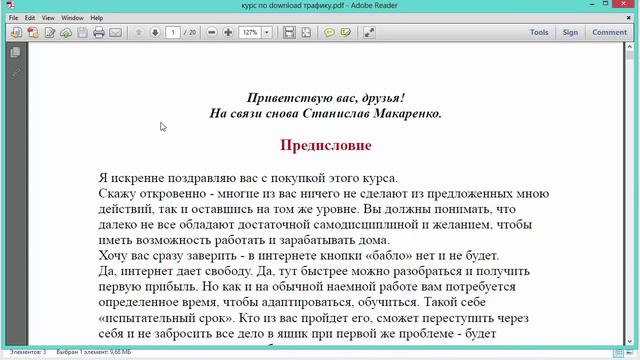Click the vertical scrollbar down arrow
The image size is (640, 360).
click(629, 341)
